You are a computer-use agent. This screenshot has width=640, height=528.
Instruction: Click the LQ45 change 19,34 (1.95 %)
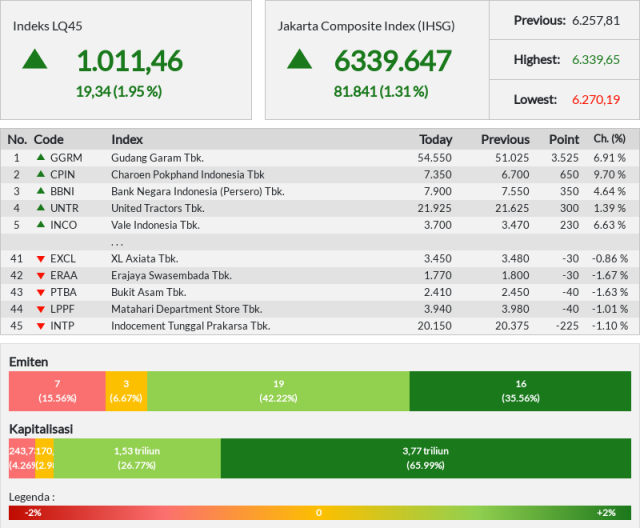point(119,91)
